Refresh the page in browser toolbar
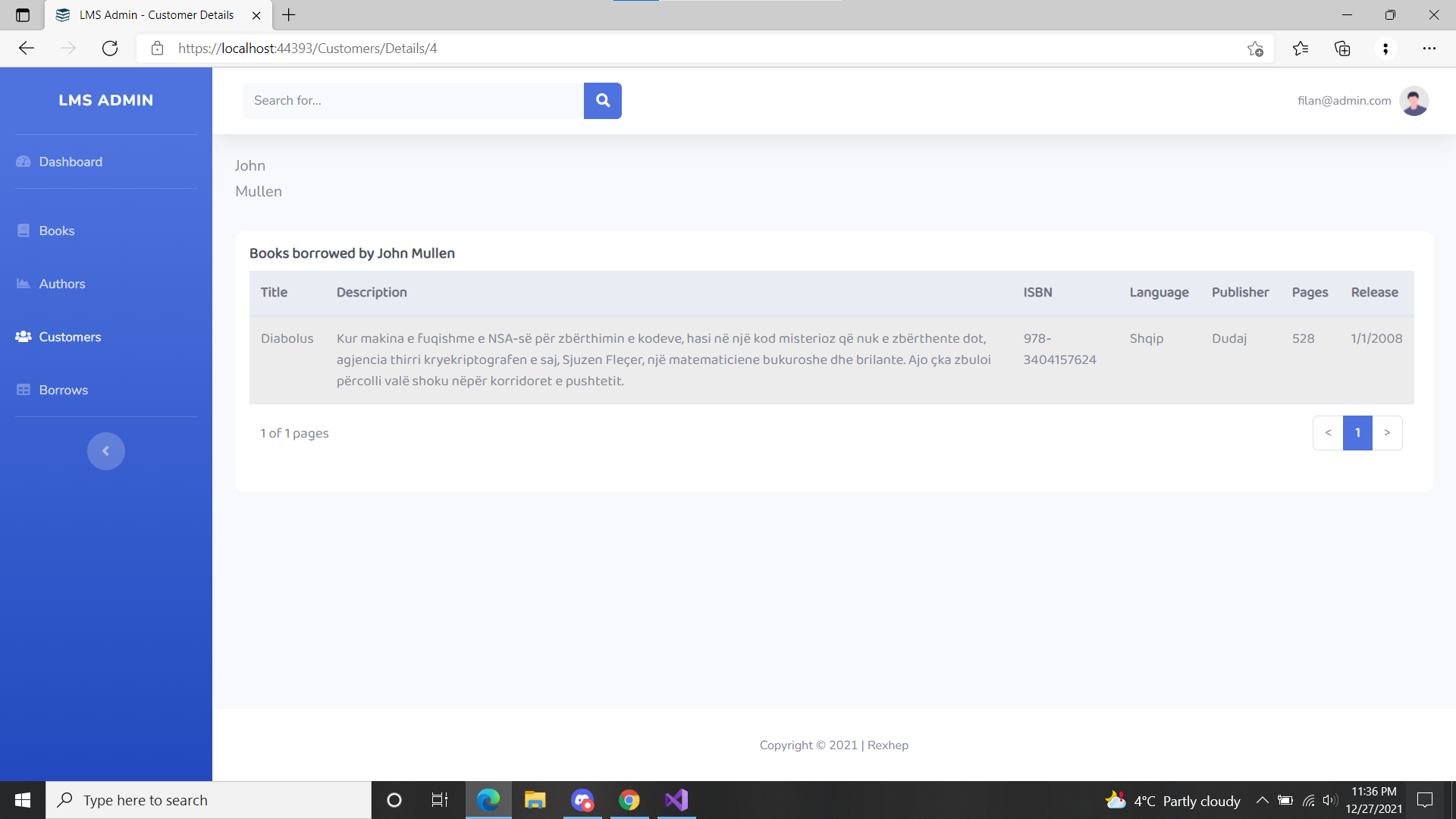1456x819 pixels. pyautogui.click(x=110, y=49)
